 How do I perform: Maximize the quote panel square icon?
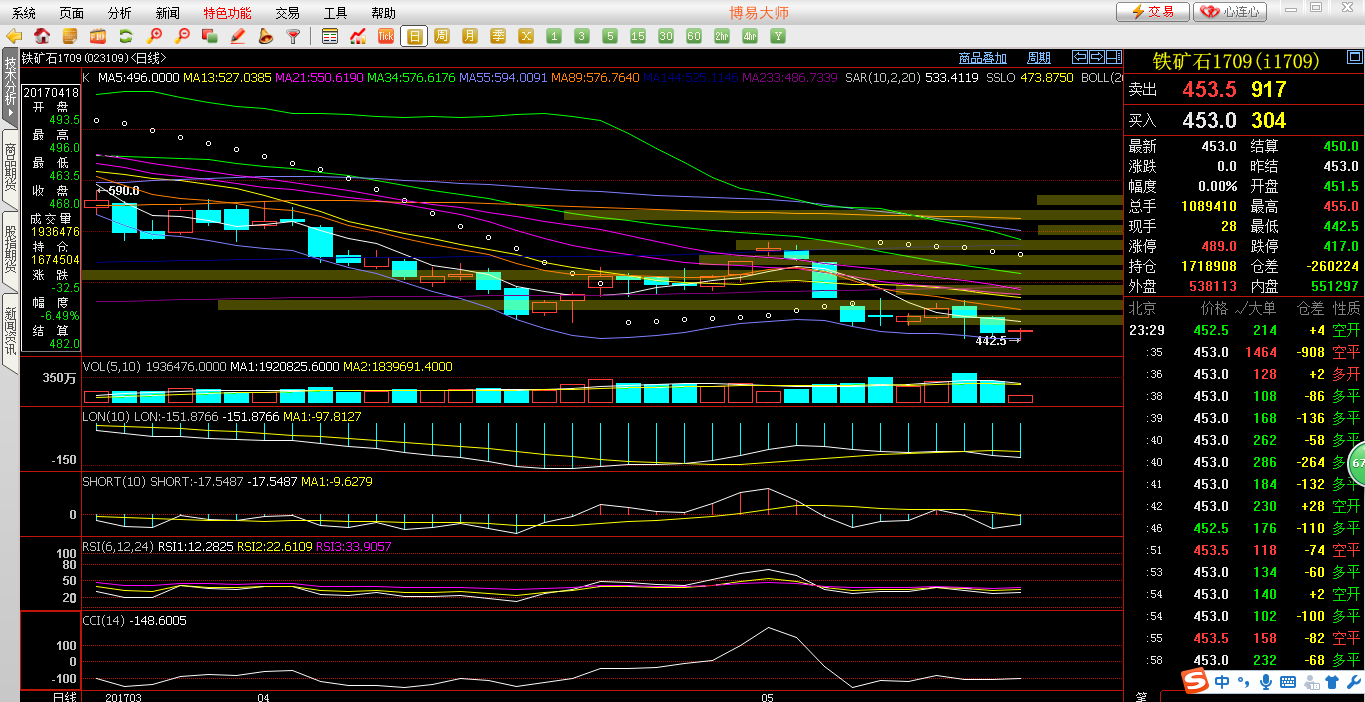coord(1353,58)
